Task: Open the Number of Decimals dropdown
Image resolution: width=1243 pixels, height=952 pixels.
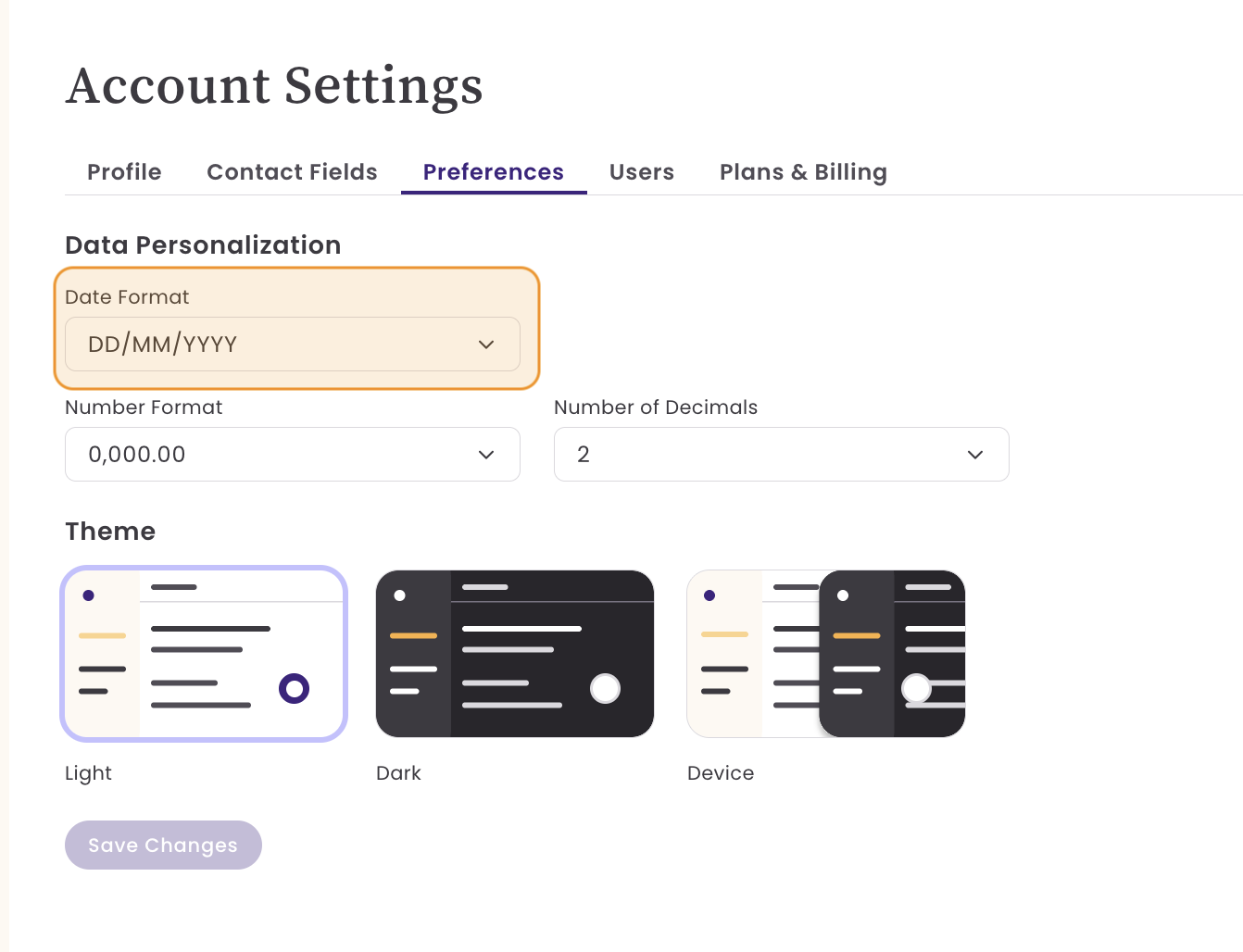Action: point(782,455)
